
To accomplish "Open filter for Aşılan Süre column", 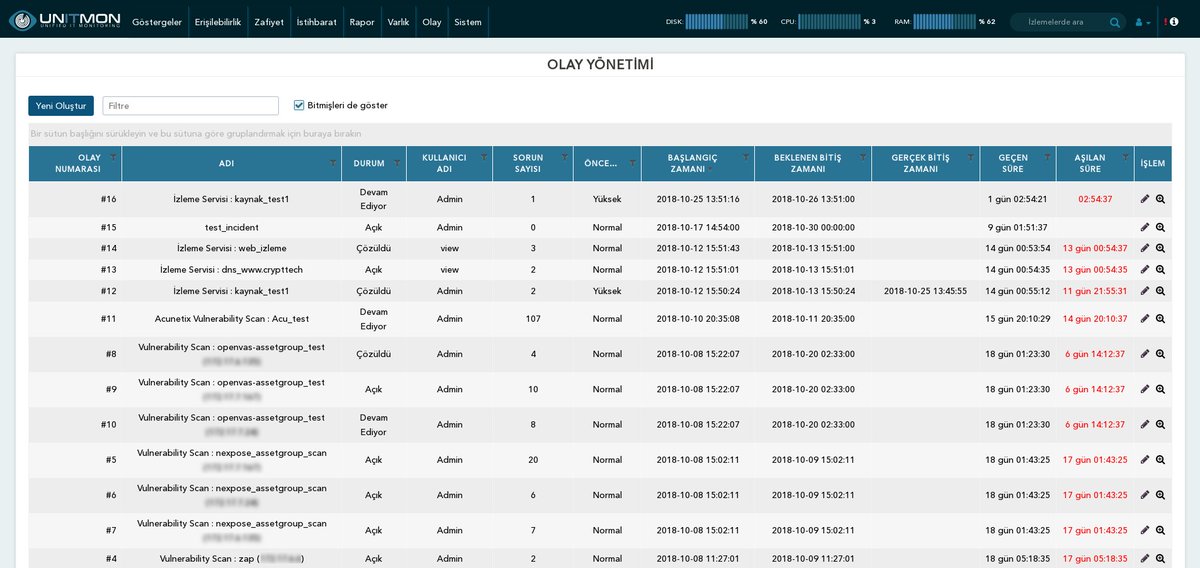I will (x=1125, y=157).
